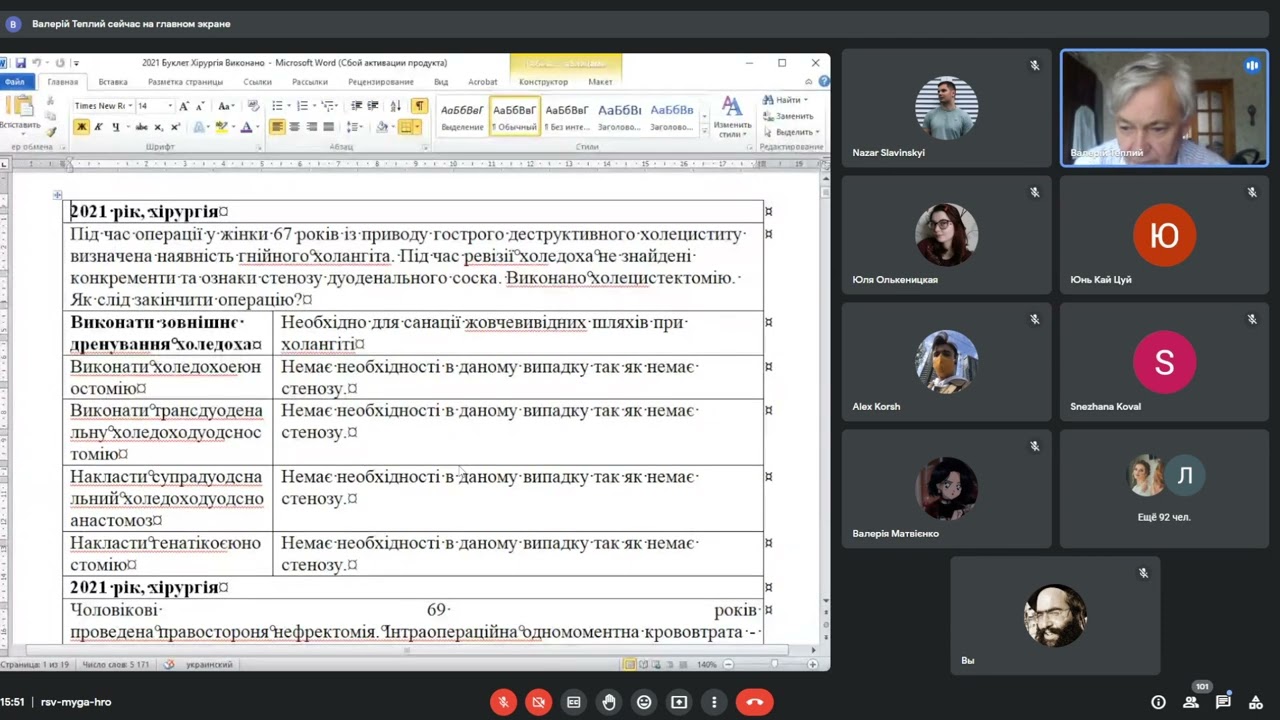The image size is (1280, 720).
Task: Open the Рецензирование ribbon tab
Action: (x=381, y=82)
